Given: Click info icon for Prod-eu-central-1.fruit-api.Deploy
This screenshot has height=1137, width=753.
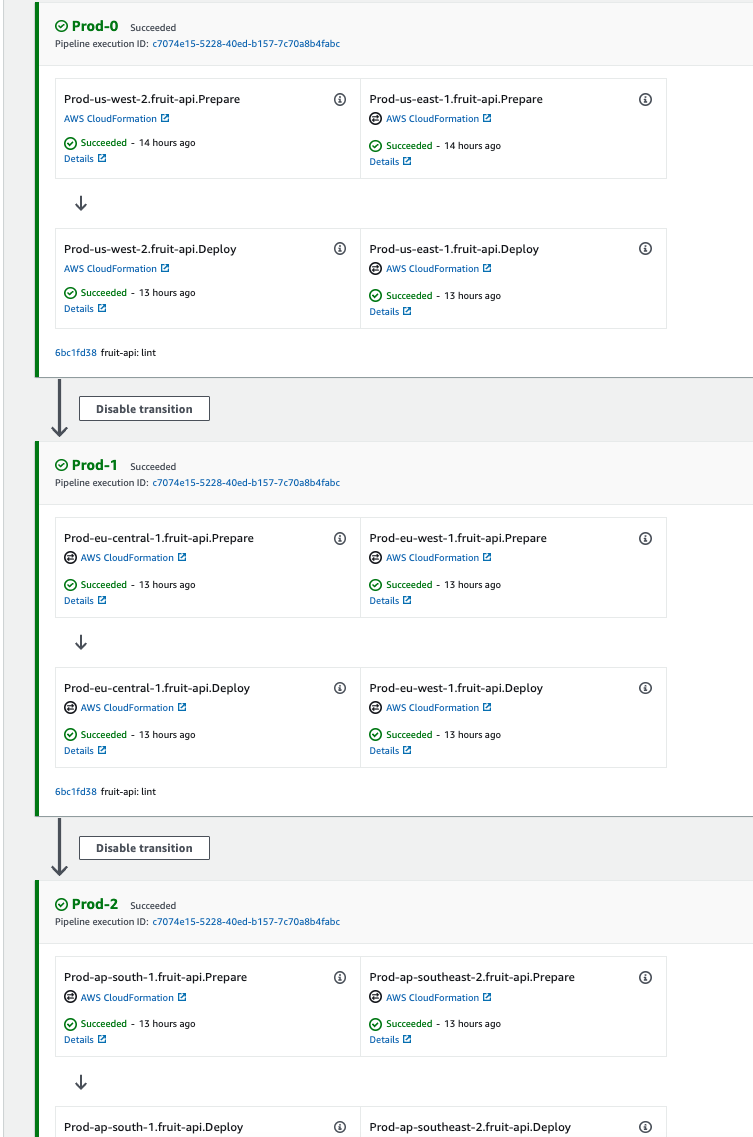Looking at the screenshot, I should 340,688.
